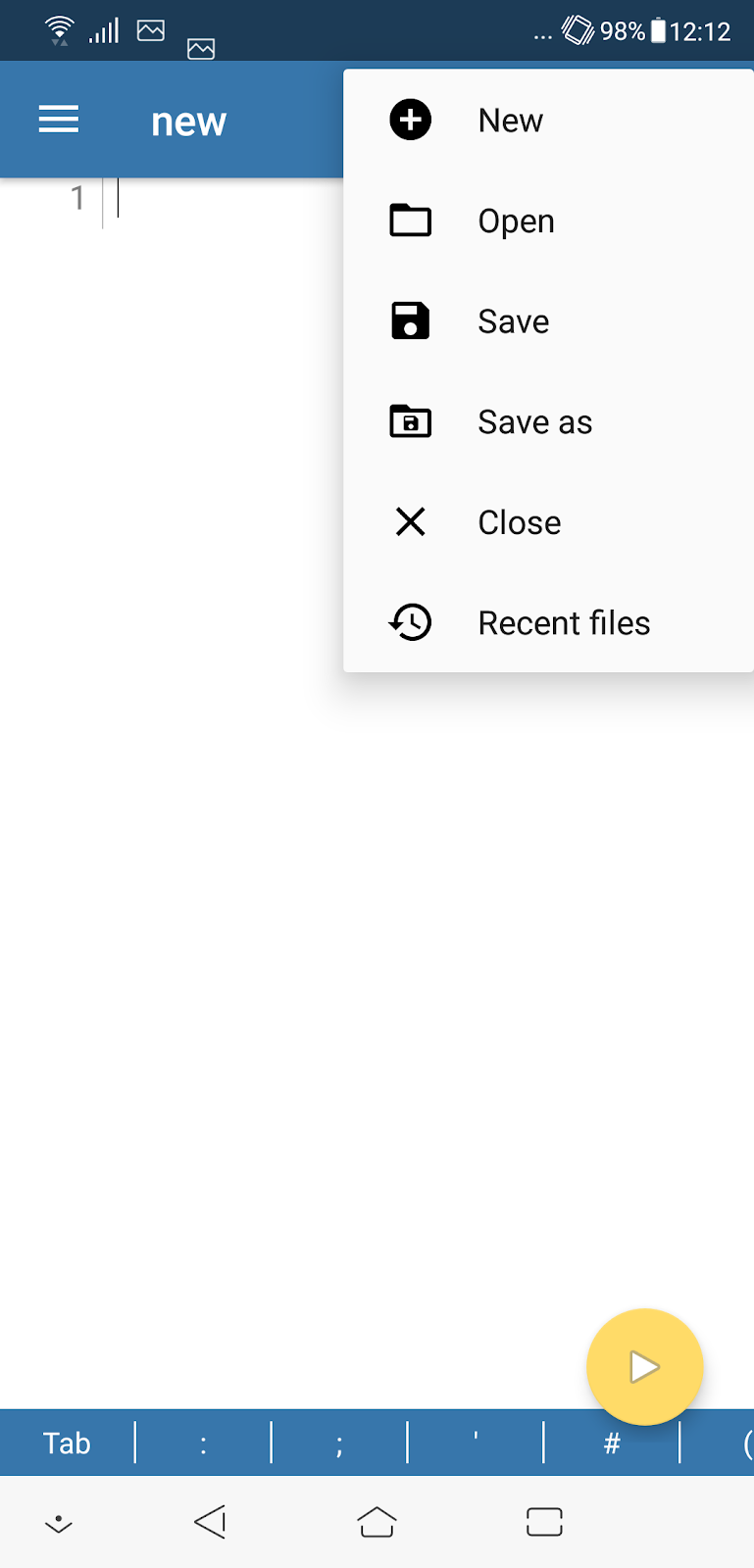
Task: Tap the plus icon for New
Action: point(411,121)
